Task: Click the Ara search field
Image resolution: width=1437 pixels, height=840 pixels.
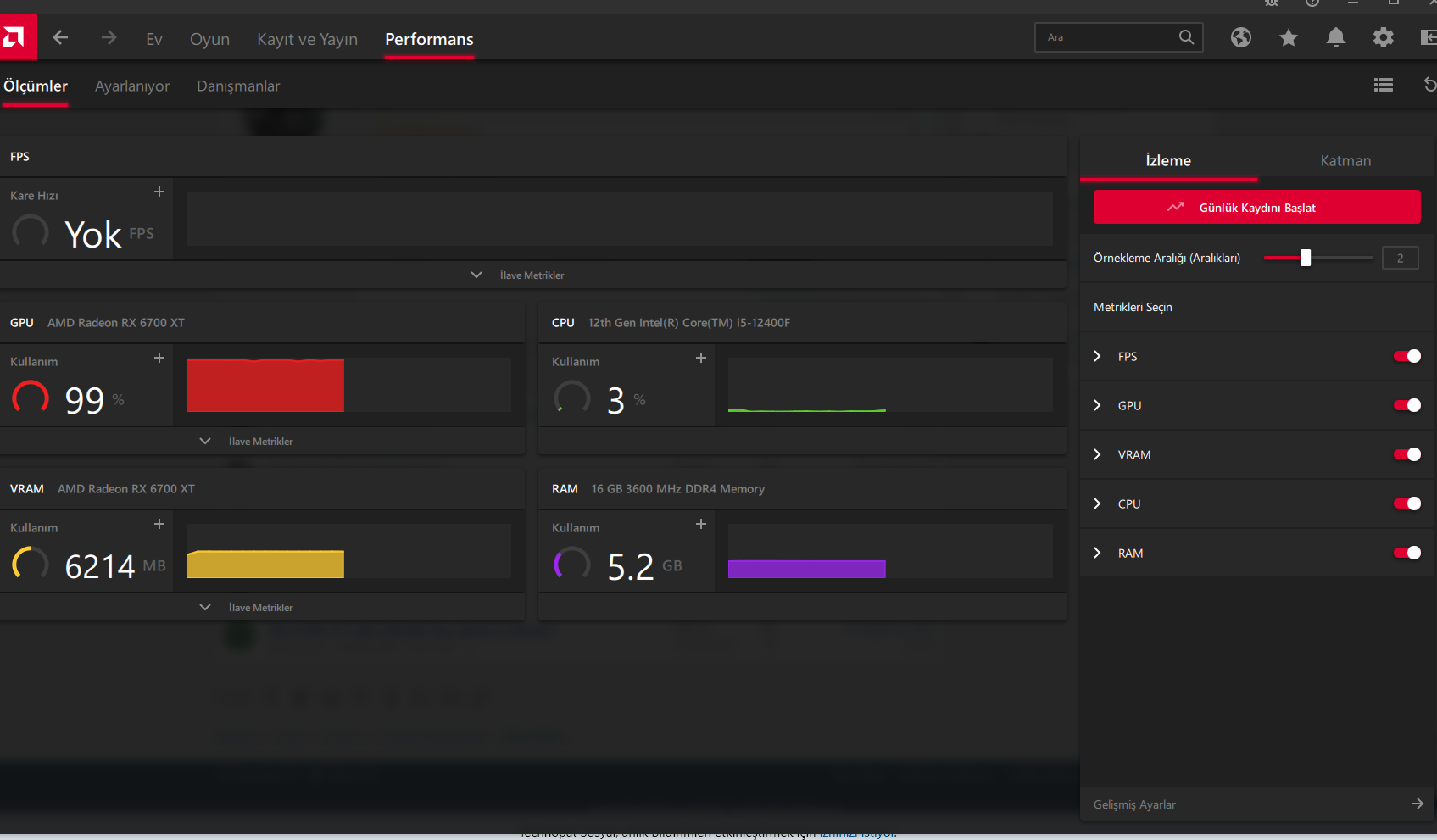Action: (1119, 37)
